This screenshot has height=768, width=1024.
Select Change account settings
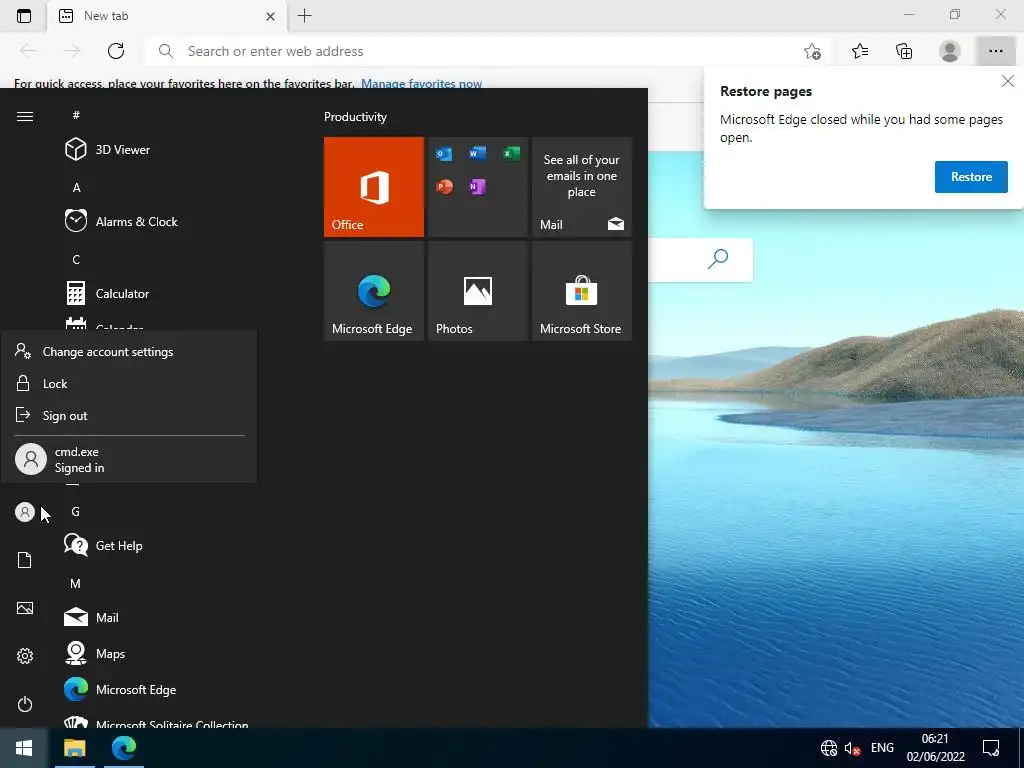click(129, 351)
